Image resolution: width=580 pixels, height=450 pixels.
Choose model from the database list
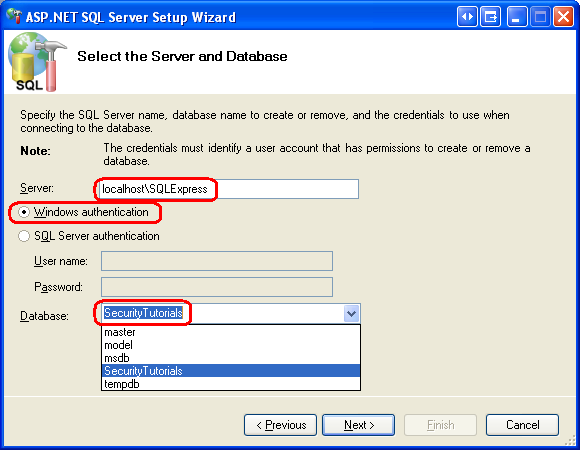(x=231, y=345)
